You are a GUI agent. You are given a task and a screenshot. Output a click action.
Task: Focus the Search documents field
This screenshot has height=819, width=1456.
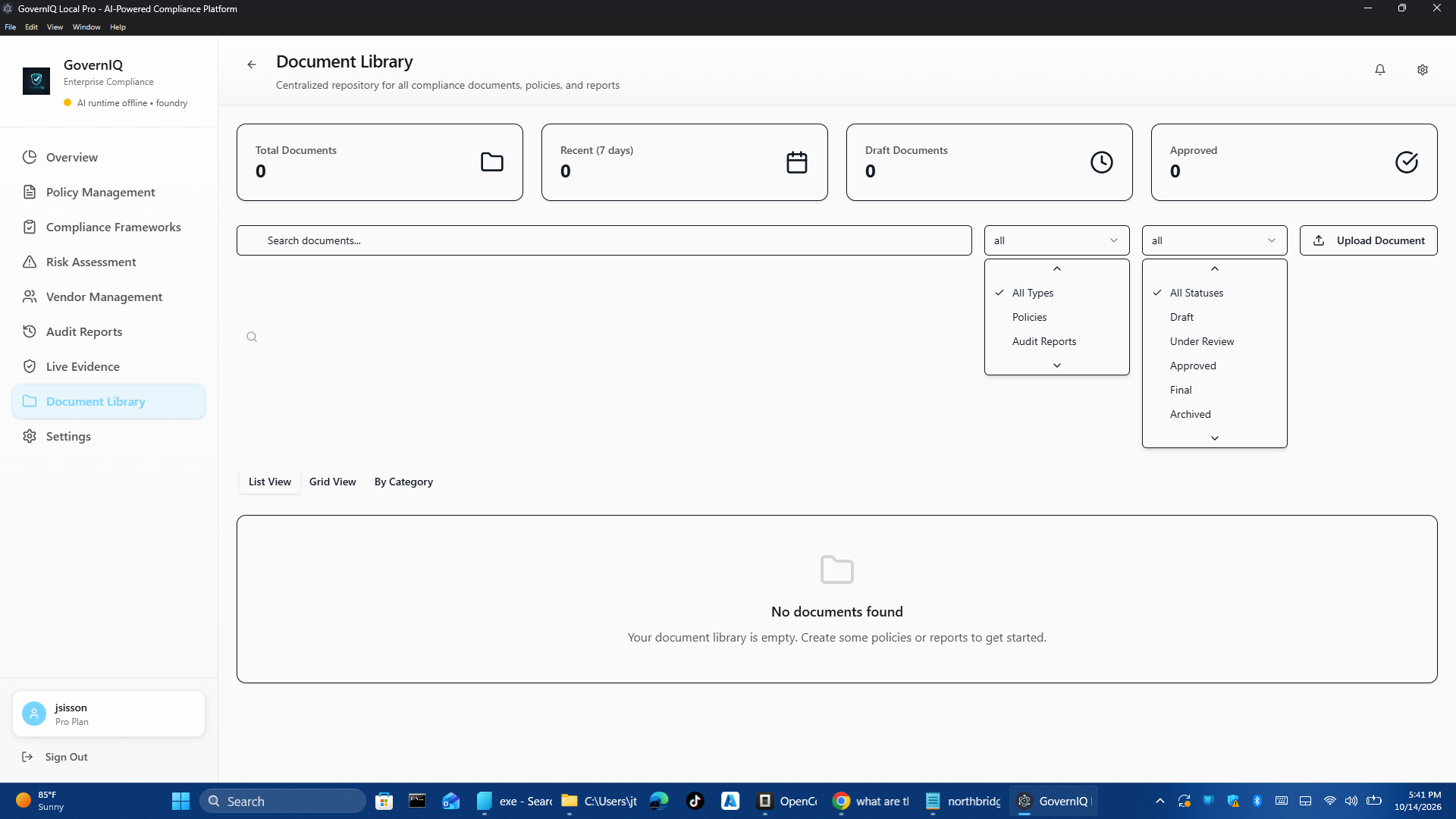[x=604, y=240]
